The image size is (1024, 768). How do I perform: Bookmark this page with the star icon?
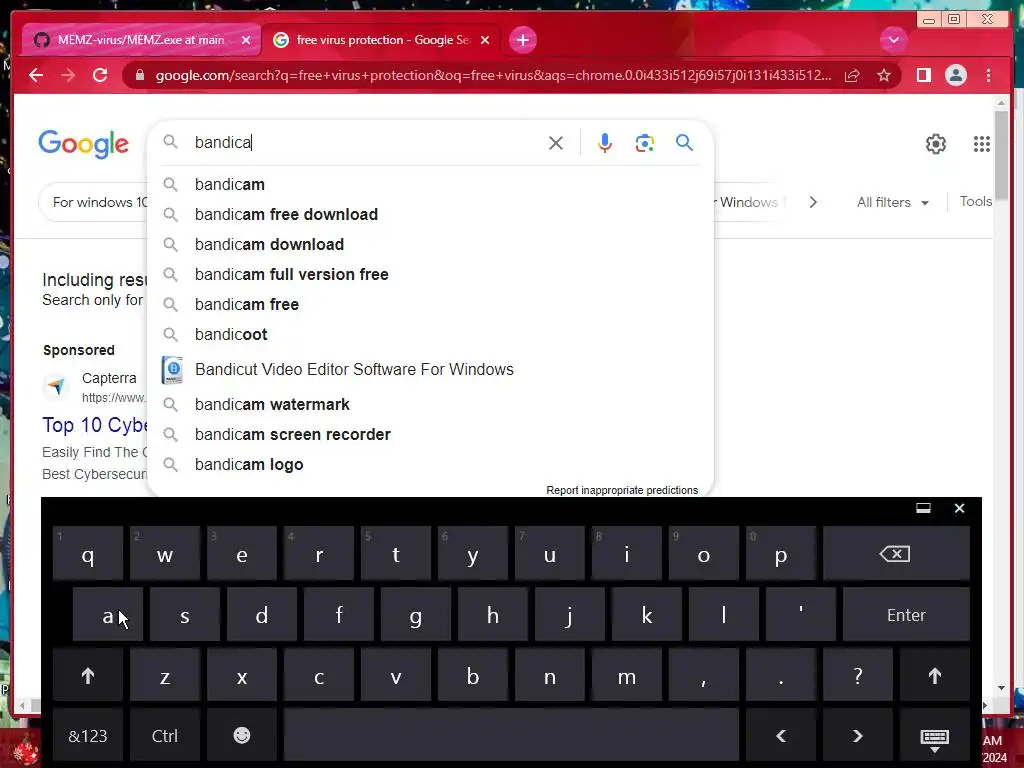(x=884, y=76)
